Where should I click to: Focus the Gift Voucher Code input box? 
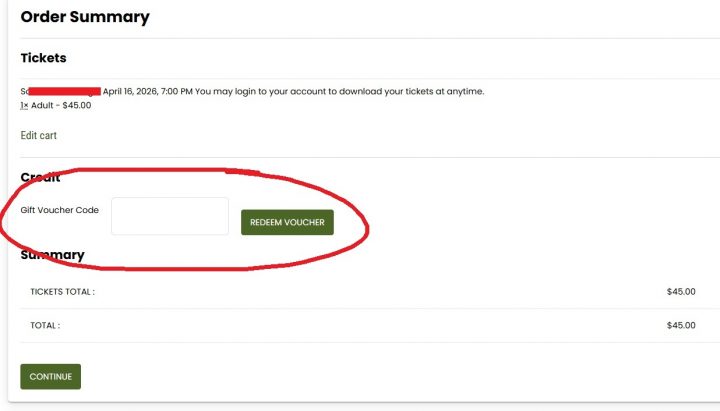(170, 216)
